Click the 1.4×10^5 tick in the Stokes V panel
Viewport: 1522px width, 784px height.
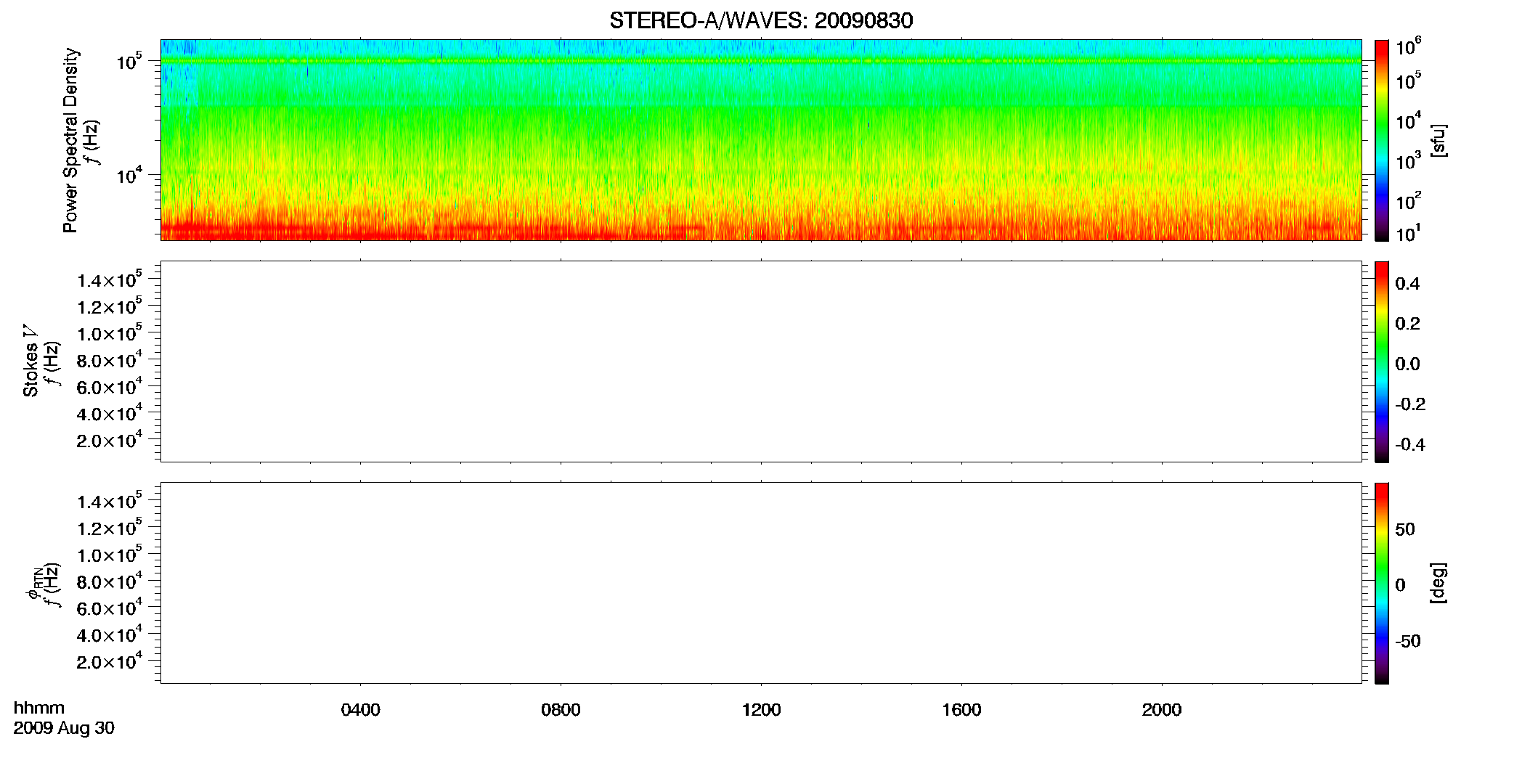click(x=110, y=279)
